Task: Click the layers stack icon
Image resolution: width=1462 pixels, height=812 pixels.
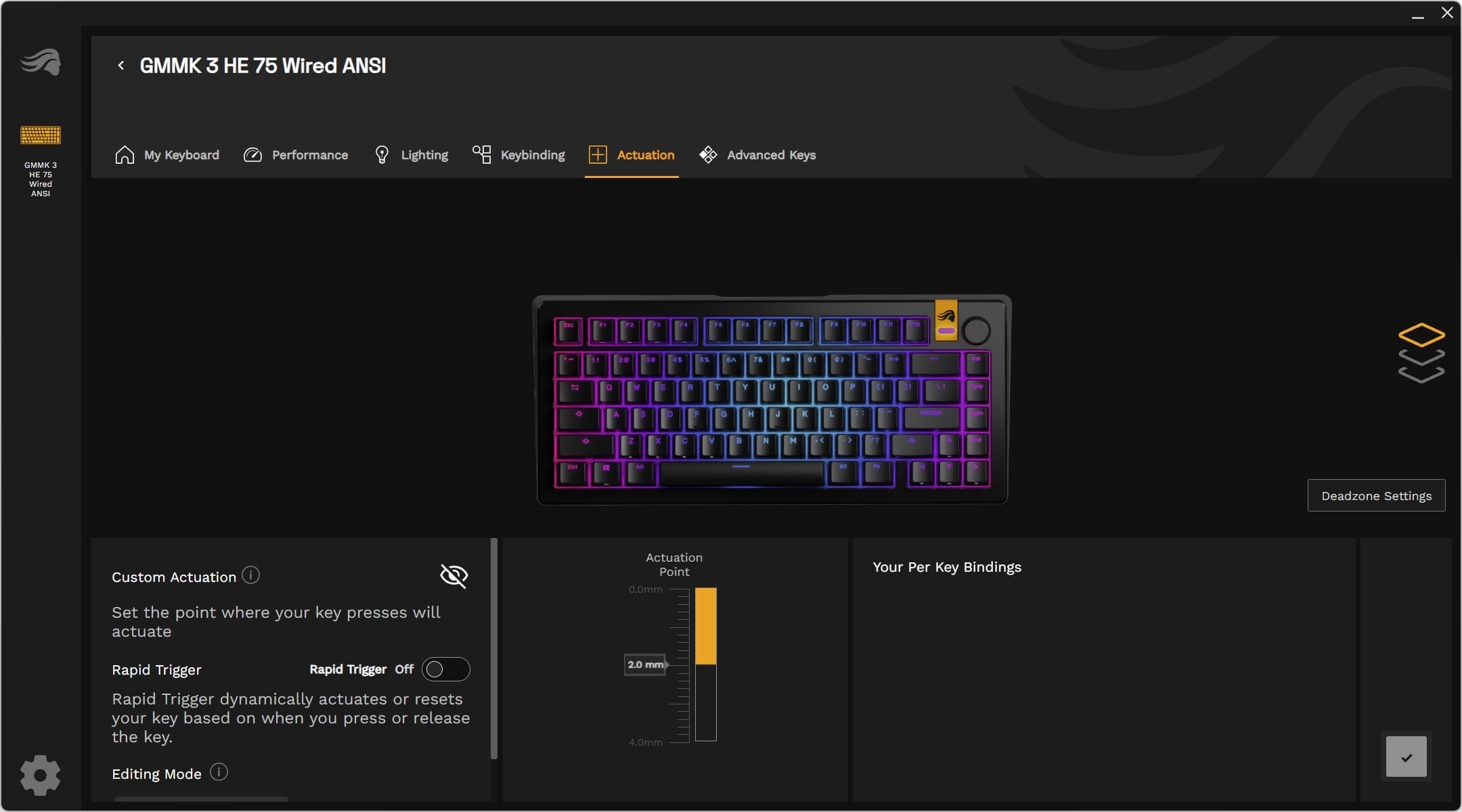Action: (1421, 353)
